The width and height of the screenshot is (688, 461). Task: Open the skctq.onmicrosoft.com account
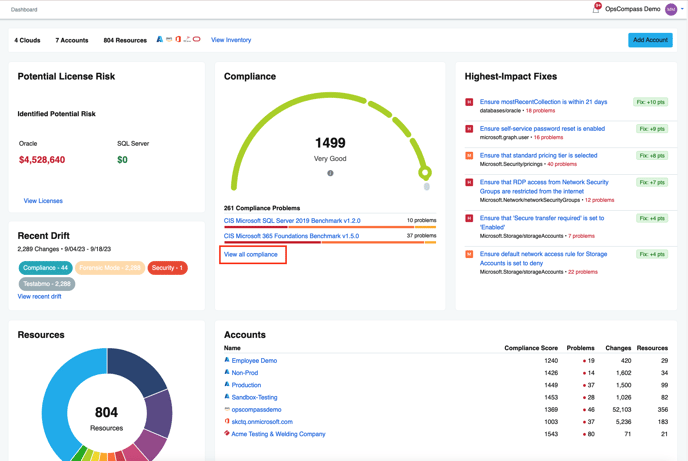coord(262,422)
